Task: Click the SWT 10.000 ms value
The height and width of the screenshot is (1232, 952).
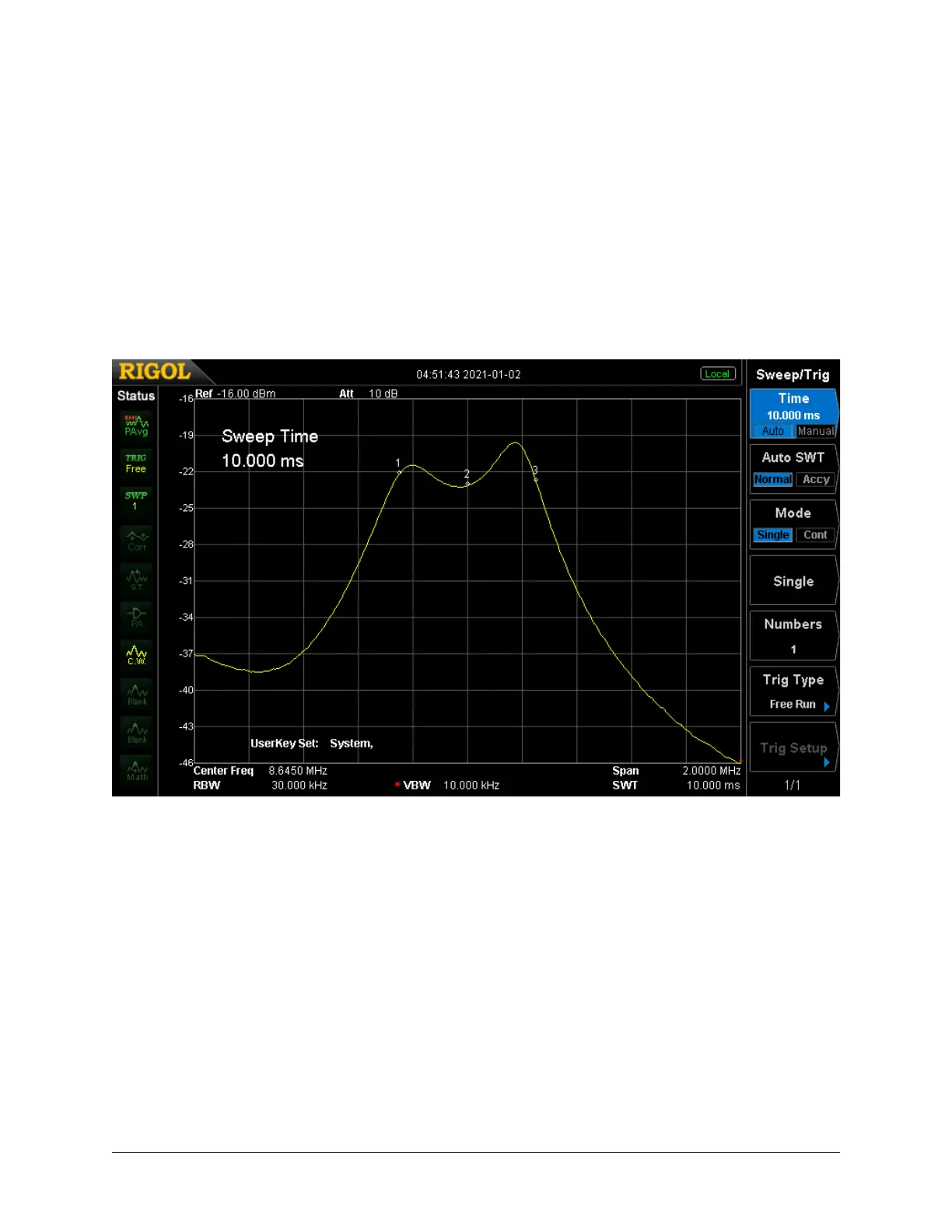Action: coord(713,786)
